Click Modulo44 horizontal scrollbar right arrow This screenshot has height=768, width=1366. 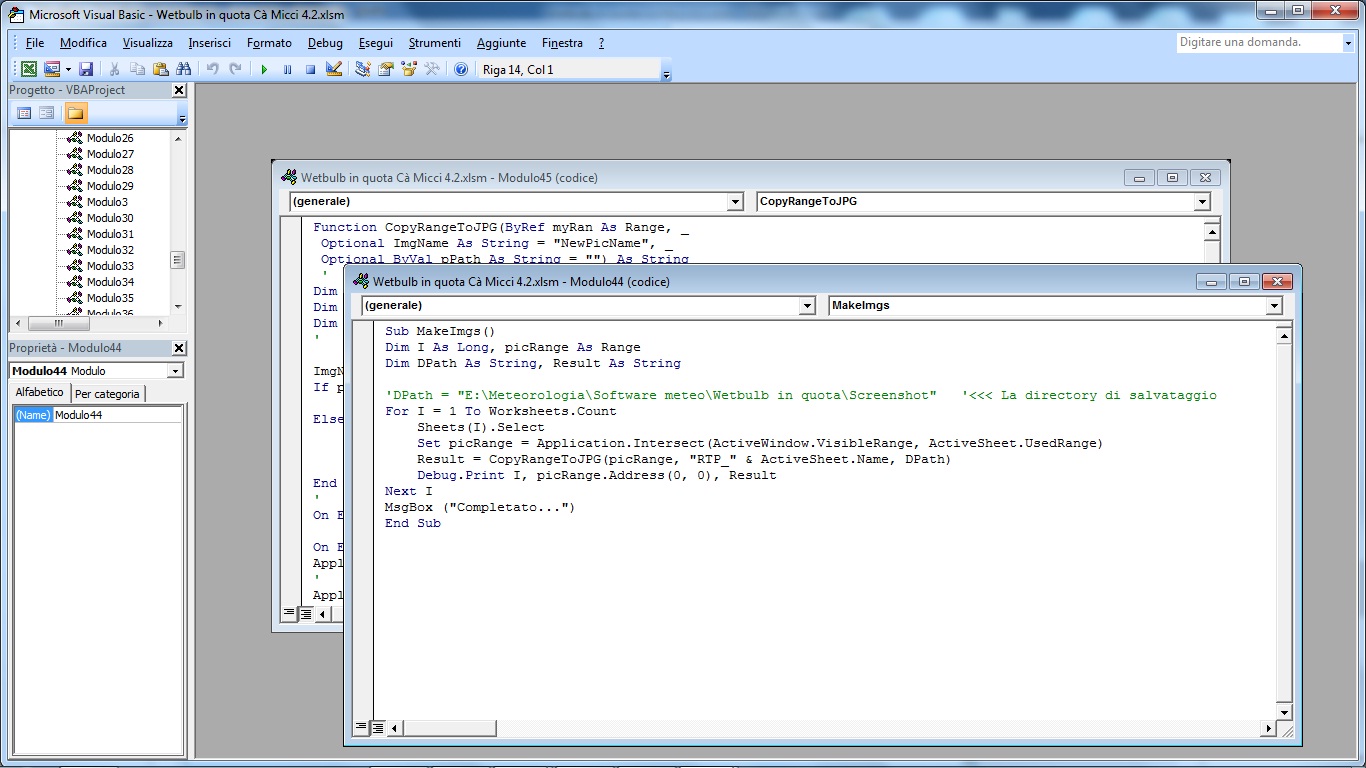1269,728
